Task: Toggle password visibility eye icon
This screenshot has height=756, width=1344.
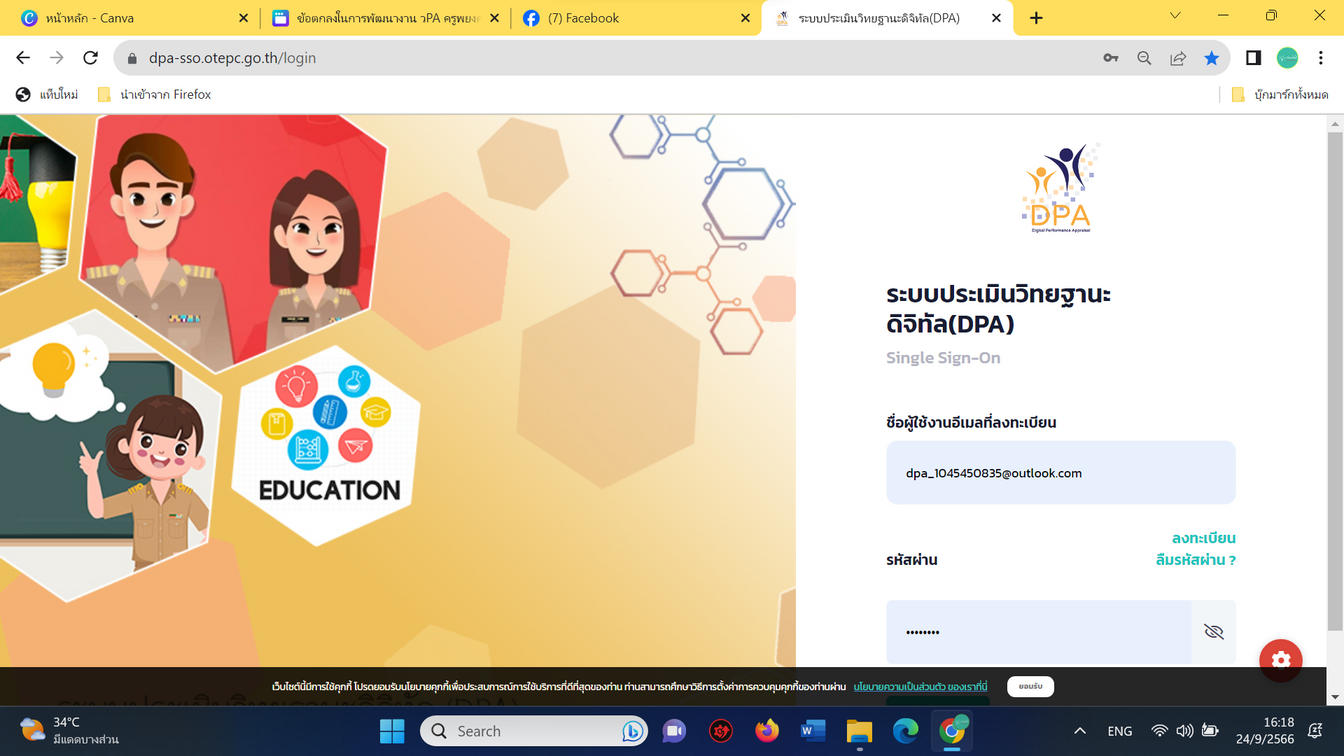Action: point(1213,632)
